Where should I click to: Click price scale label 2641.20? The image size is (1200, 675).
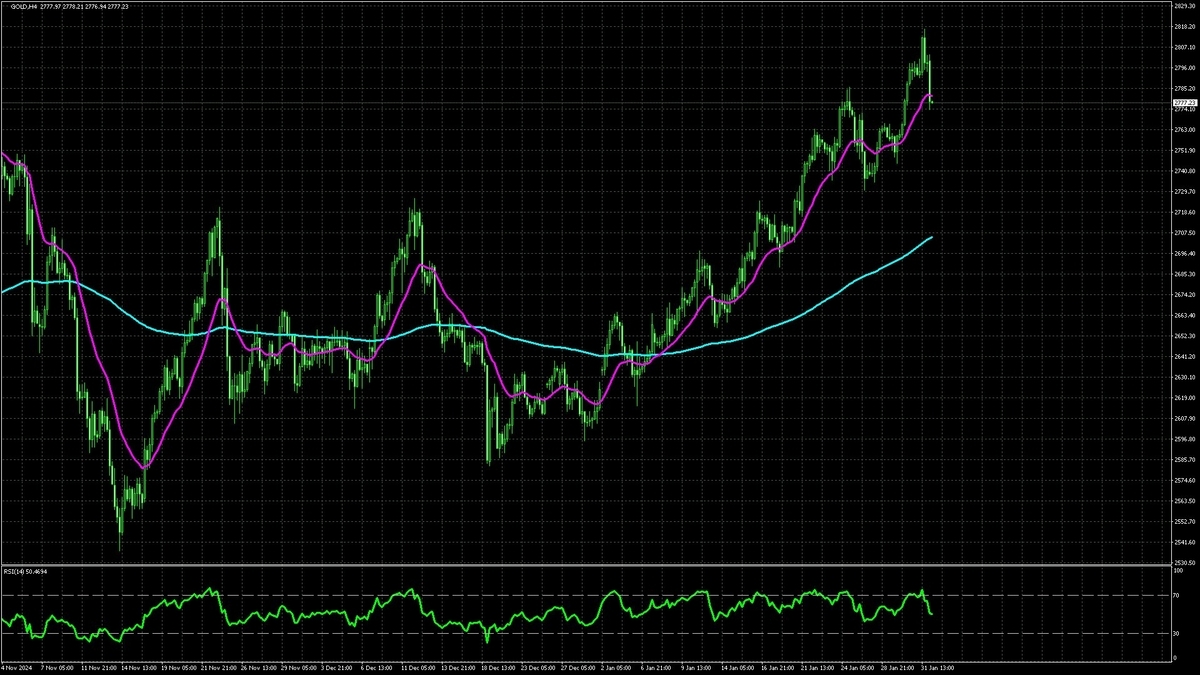pyautogui.click(x=1184, y=356)
